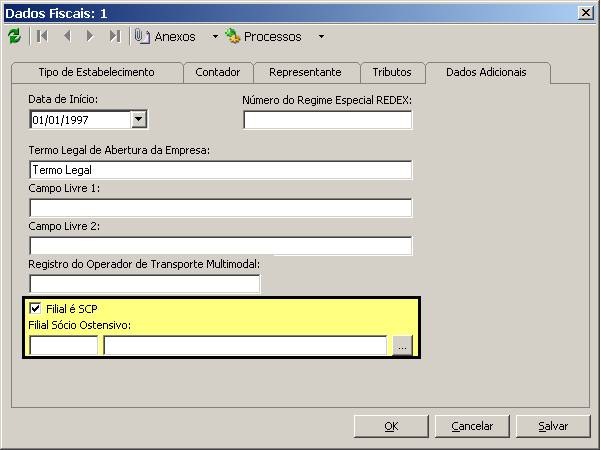Click the Campo Livre 2 field
The height and width of the screenshot is (450, 601).
click(x=220, y=246)
